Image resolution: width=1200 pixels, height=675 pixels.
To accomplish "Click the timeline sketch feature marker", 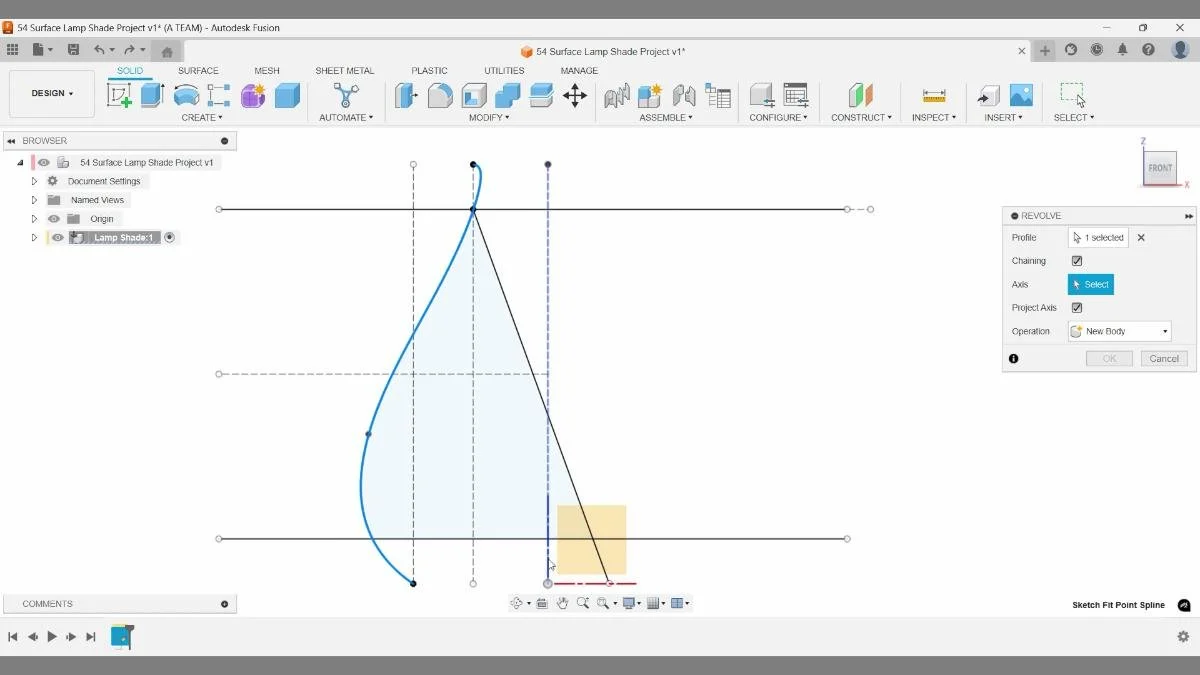I will click(121, 637).
